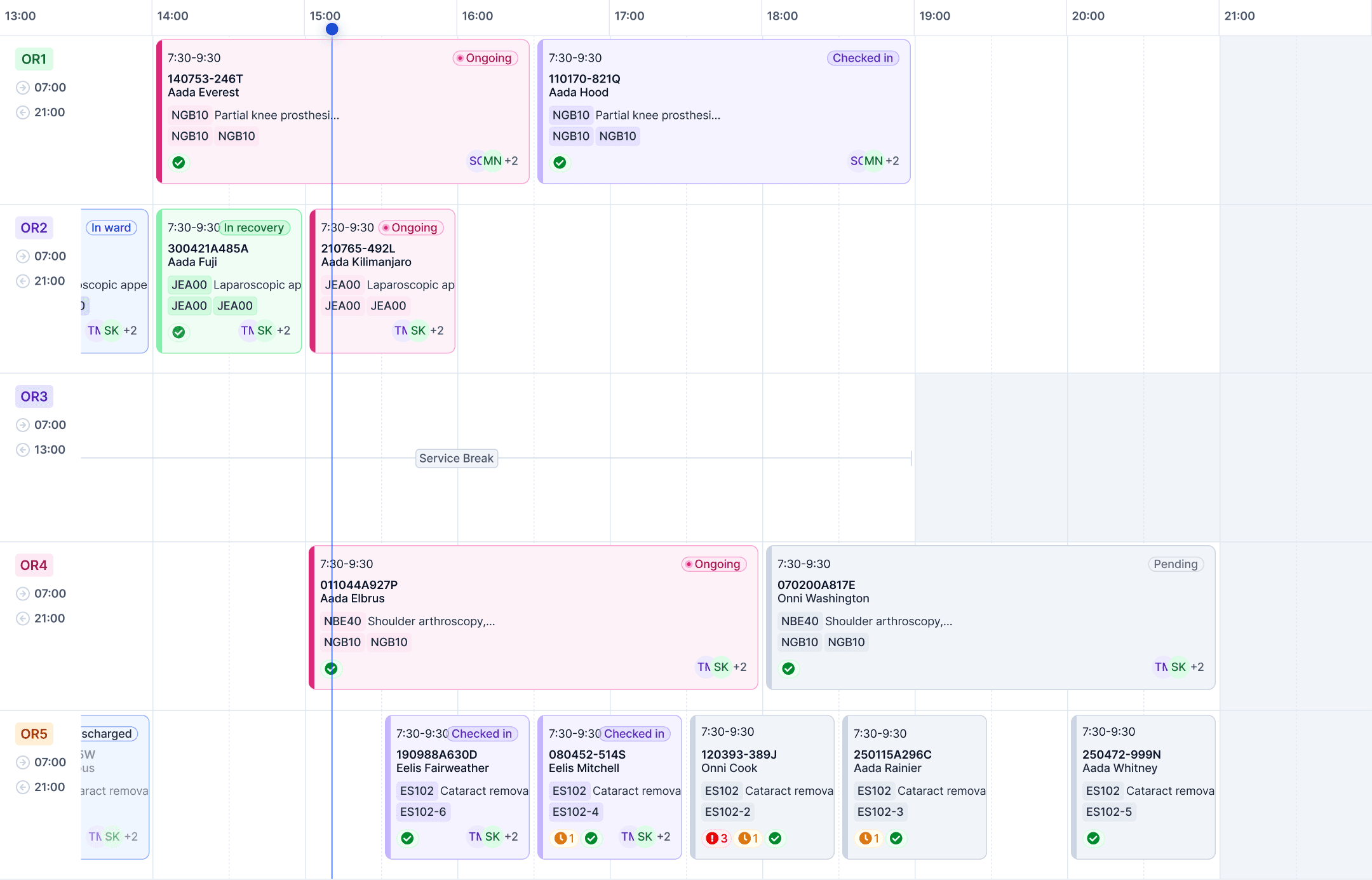Click green checkmark on Aada Whitney card

click(x=1093, y=838)
